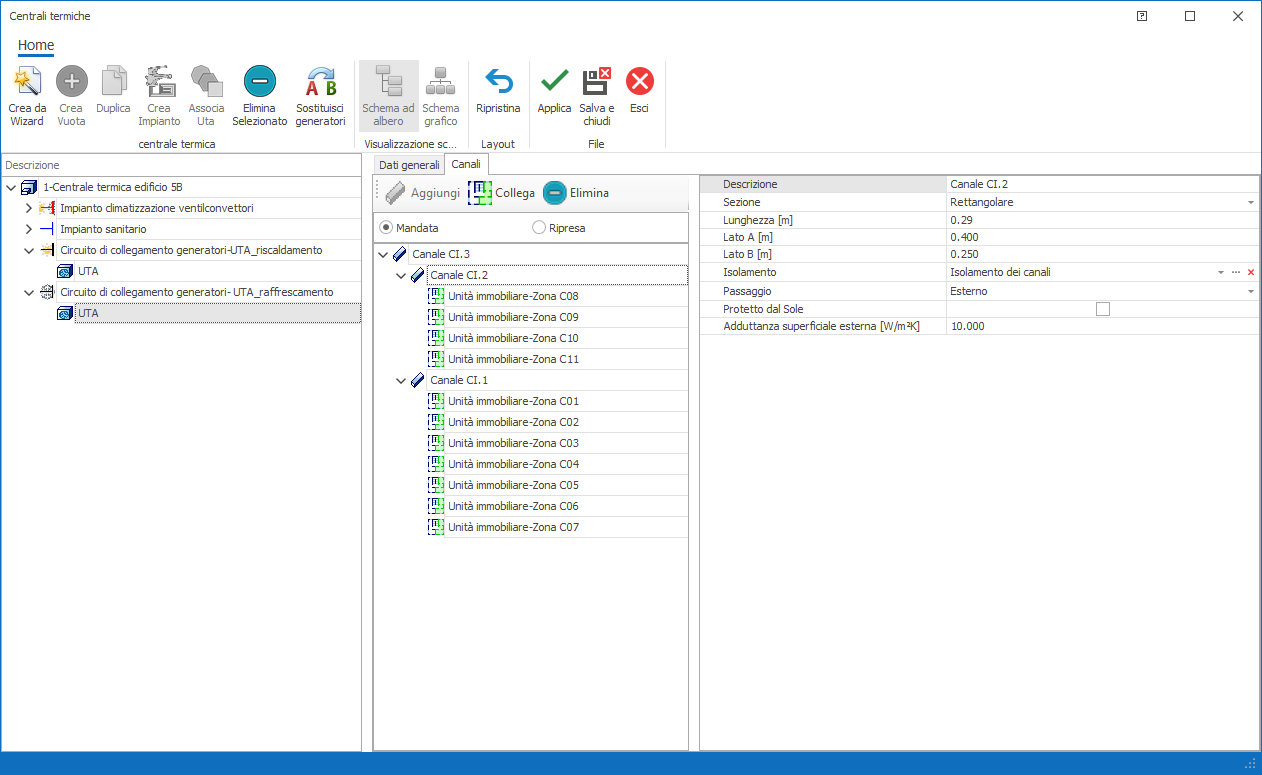
Task: Switch to the Dati generali tab
Action: (x=409, y=164)
